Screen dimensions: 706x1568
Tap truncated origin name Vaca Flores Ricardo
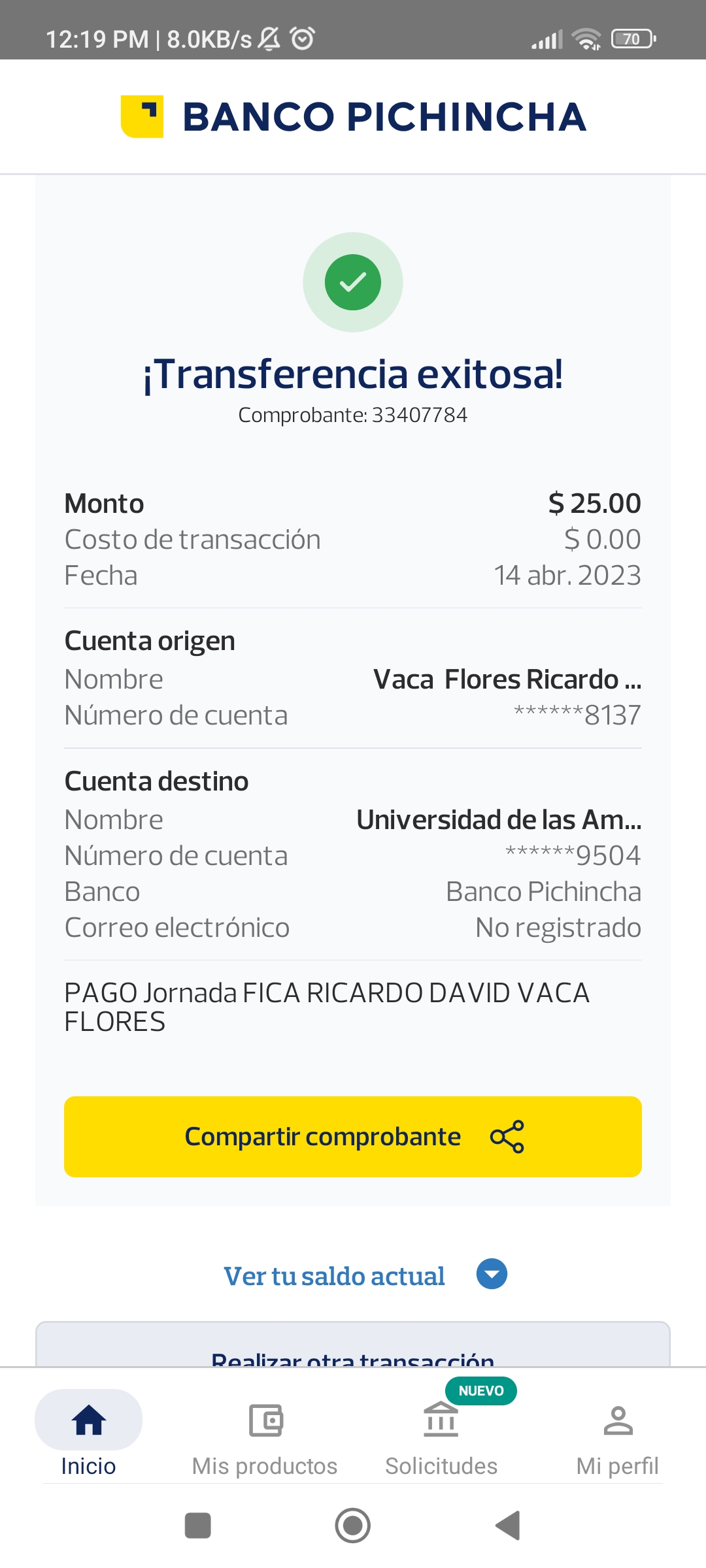point(507,679)
